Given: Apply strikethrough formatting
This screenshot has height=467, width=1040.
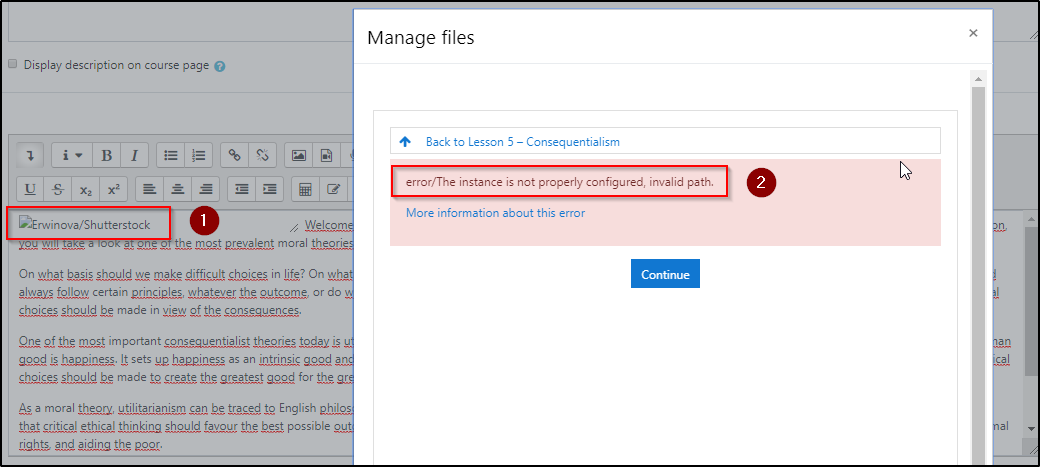Looking at the screenshot, I should (x=58, y=188).
